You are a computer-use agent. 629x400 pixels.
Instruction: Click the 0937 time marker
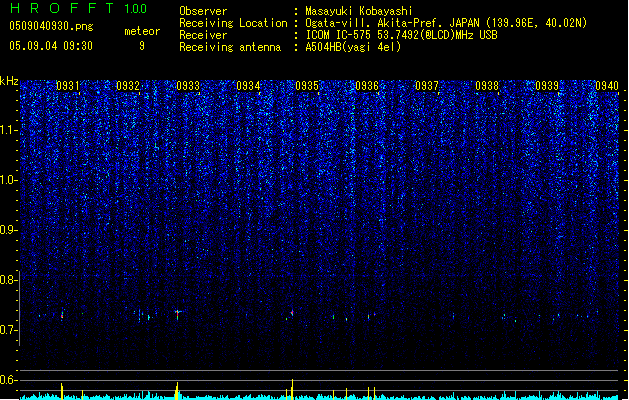tap(427, 86)
